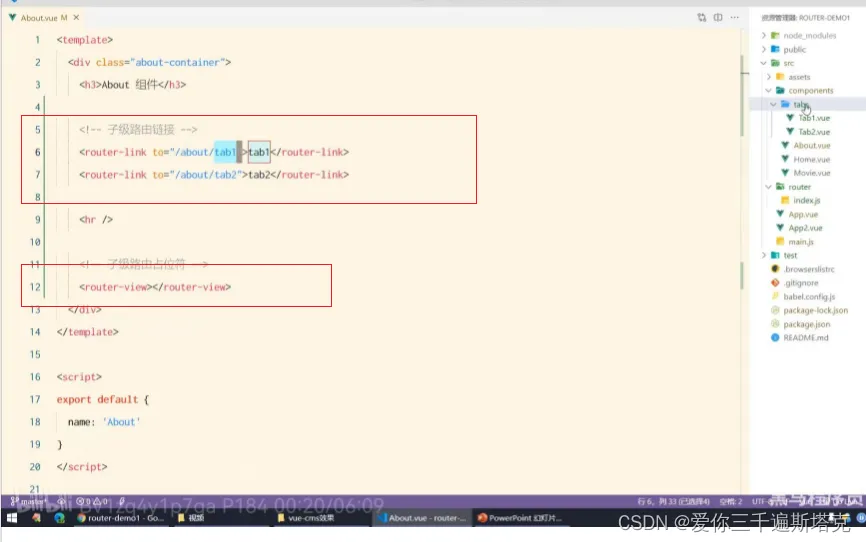Click the line and column position indicator
Screen dimensions: 866x542
pos(673,502)
